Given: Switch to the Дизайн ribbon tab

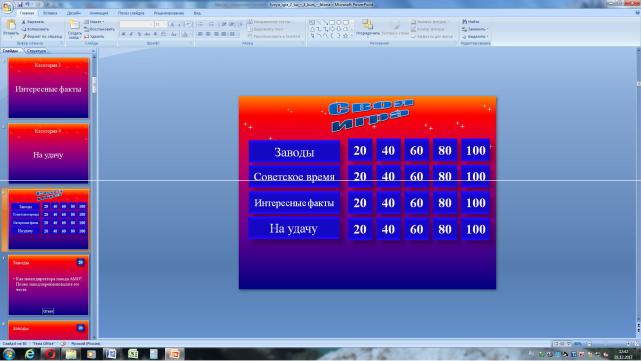Looking at the screenshot, I should tap(74, 13).
